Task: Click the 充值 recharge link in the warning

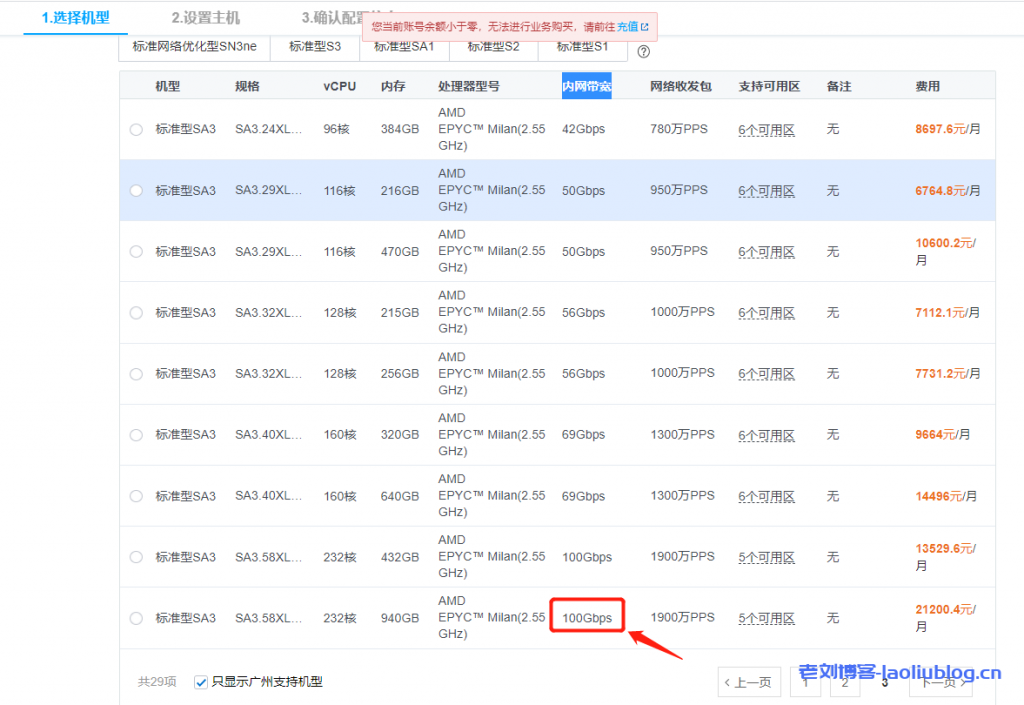Action: click(628, 27)
